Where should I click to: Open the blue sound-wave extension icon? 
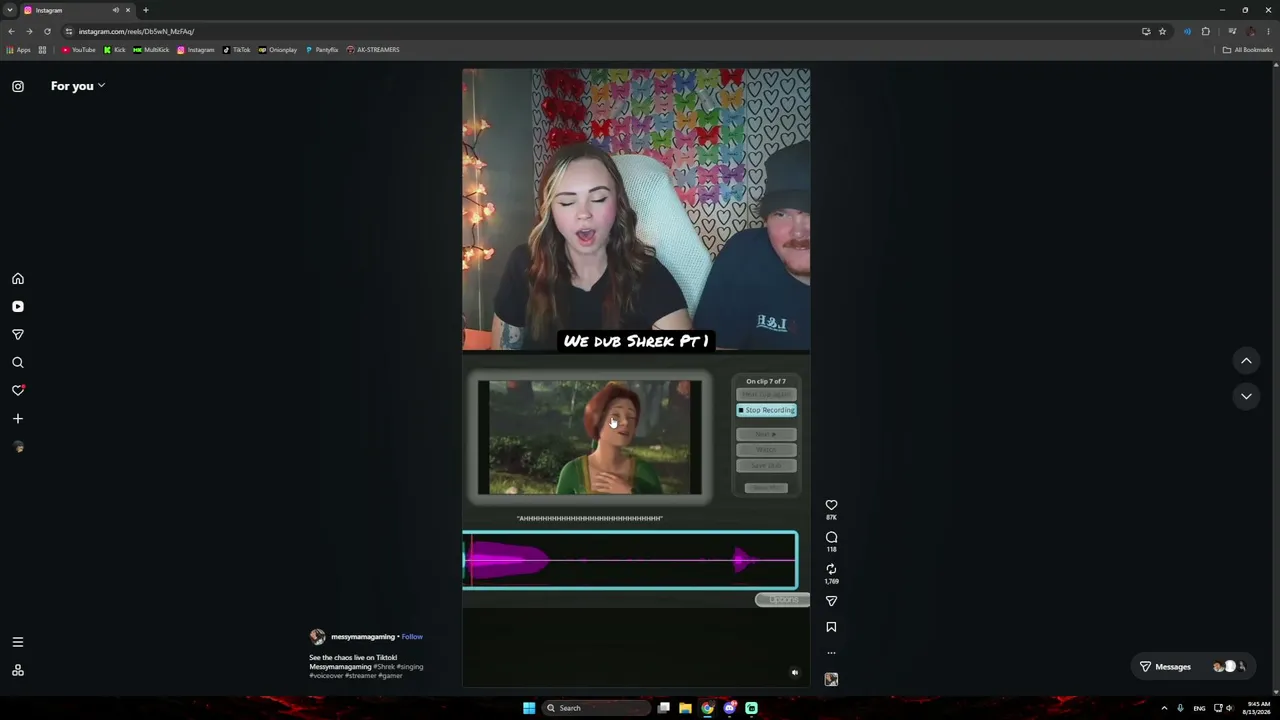tap(1187, 31)
